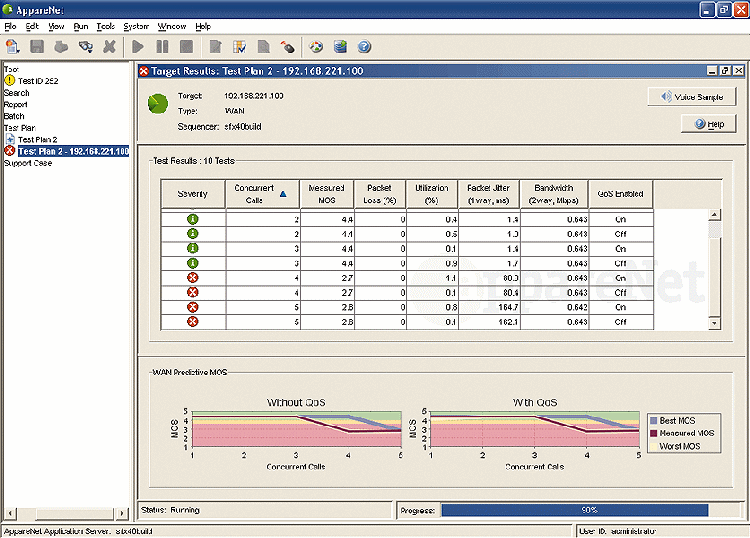
Task: Select Test Plan 2 tree item
Action: pyautogui.click(x=37, y=139)
